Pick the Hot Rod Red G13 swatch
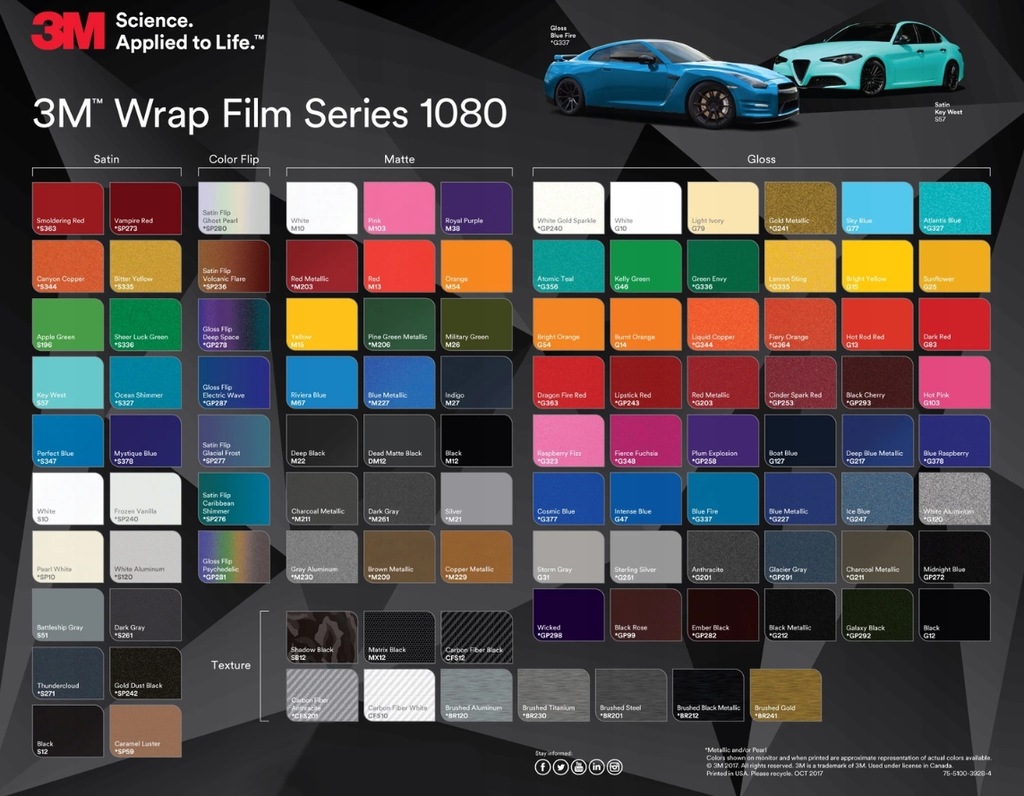1024x796 pixels. [878, 325]
